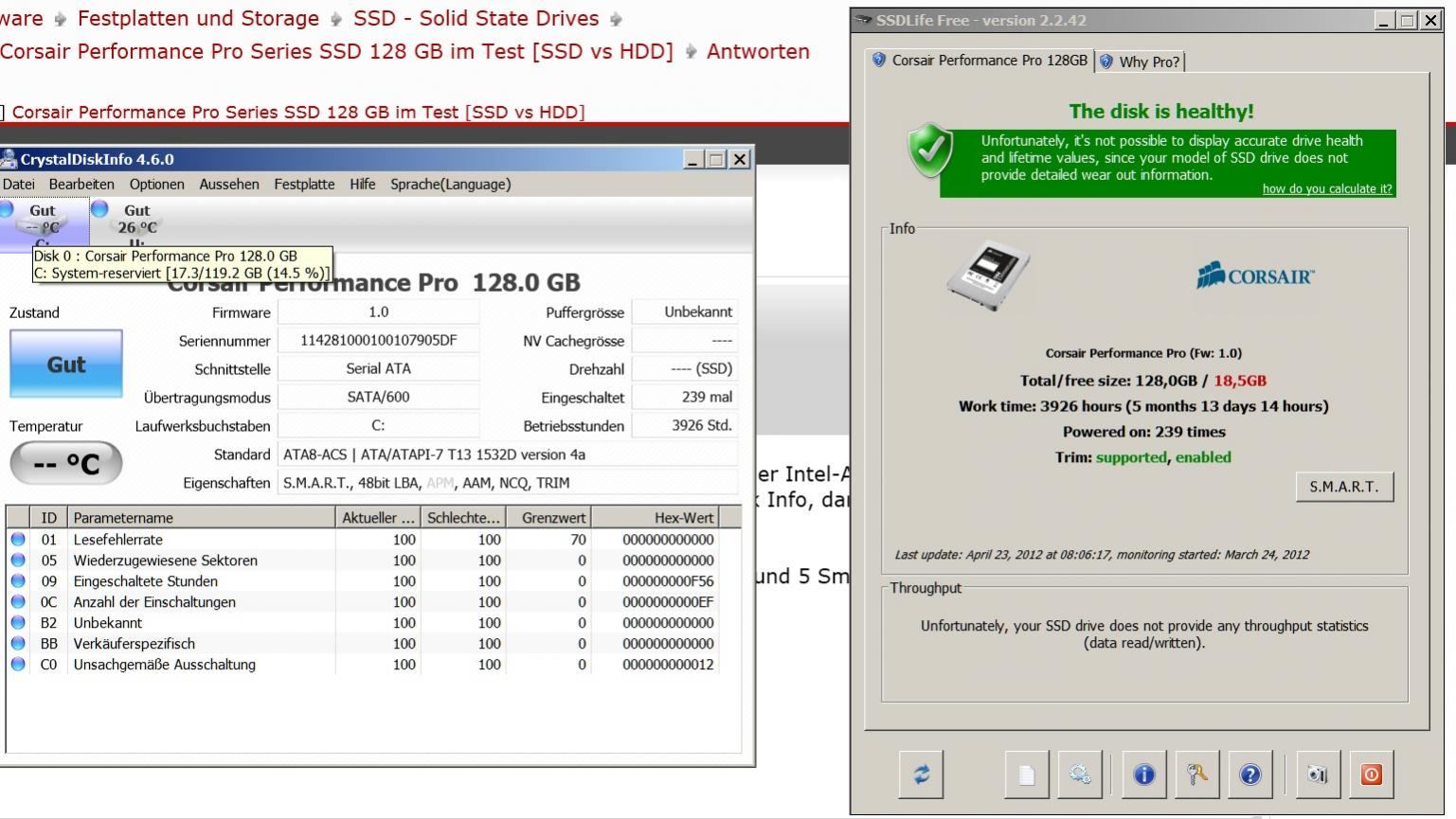Open the Bearbeiten menu

pyautogui.click(x=81, y=184)
